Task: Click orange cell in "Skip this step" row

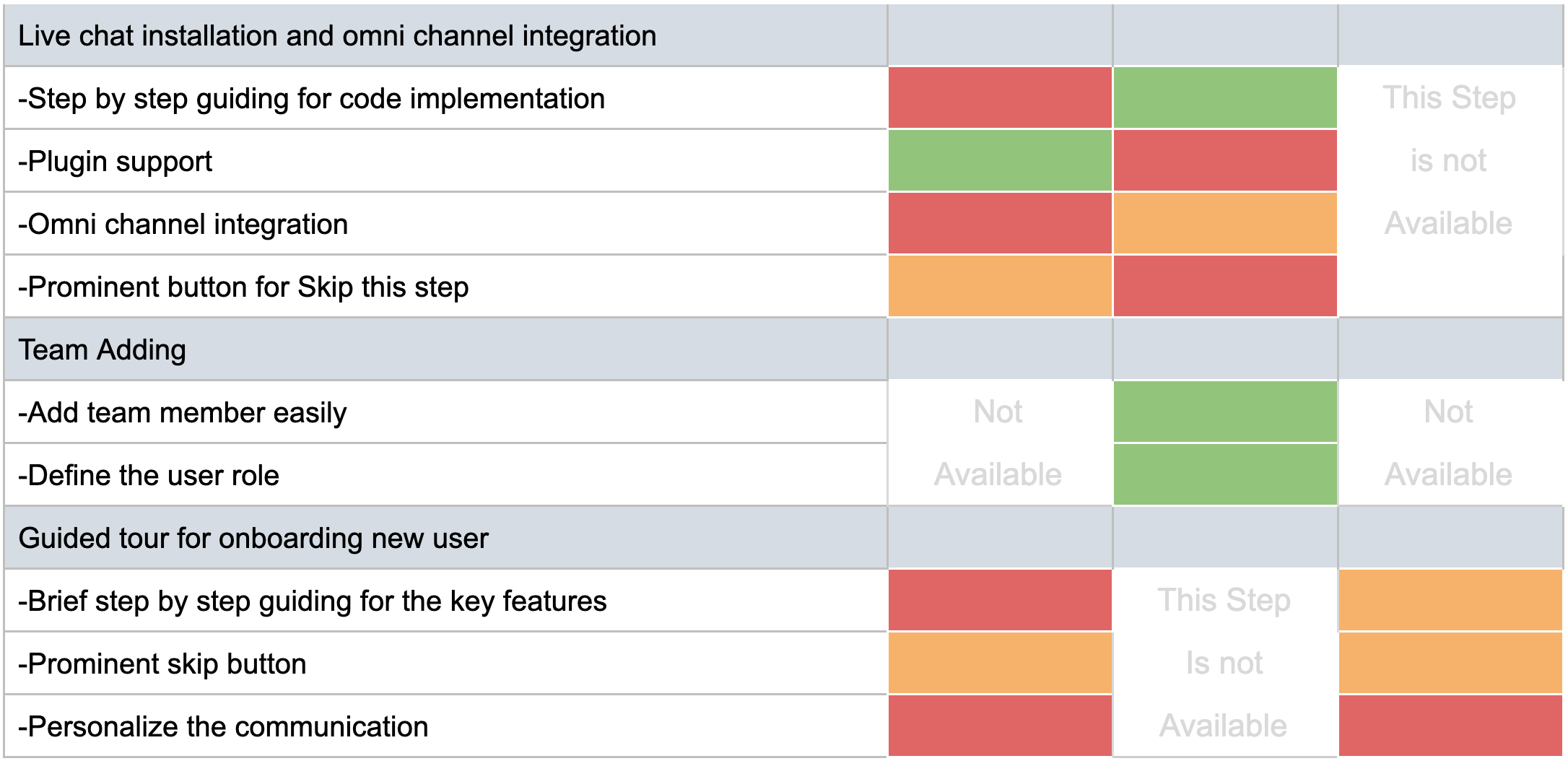Action: tap(1000, 287)
